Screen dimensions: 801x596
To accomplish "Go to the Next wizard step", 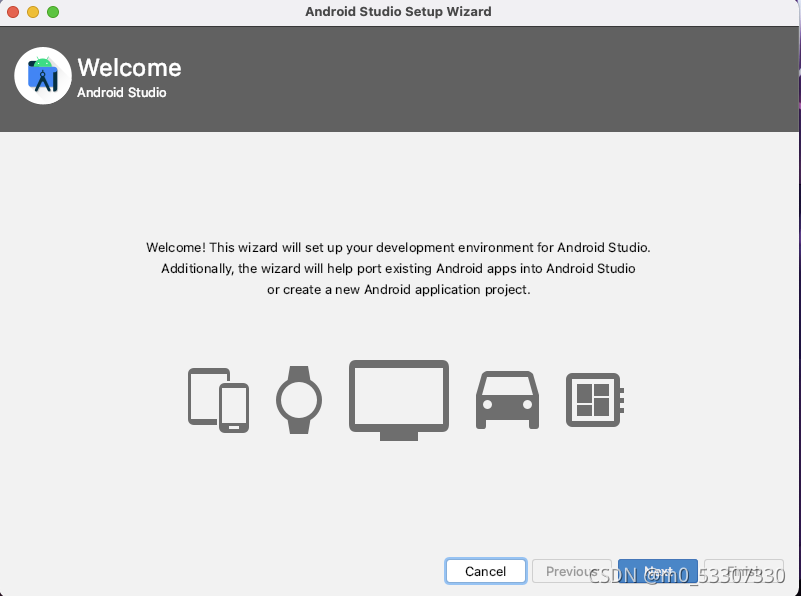I will (x=657, y=571).
